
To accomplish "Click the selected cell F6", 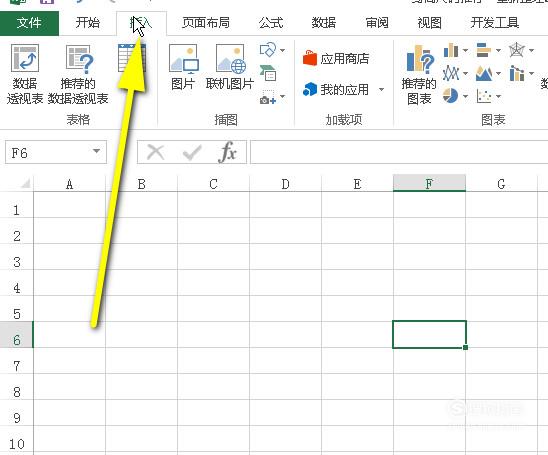I will tap(429, 334).
